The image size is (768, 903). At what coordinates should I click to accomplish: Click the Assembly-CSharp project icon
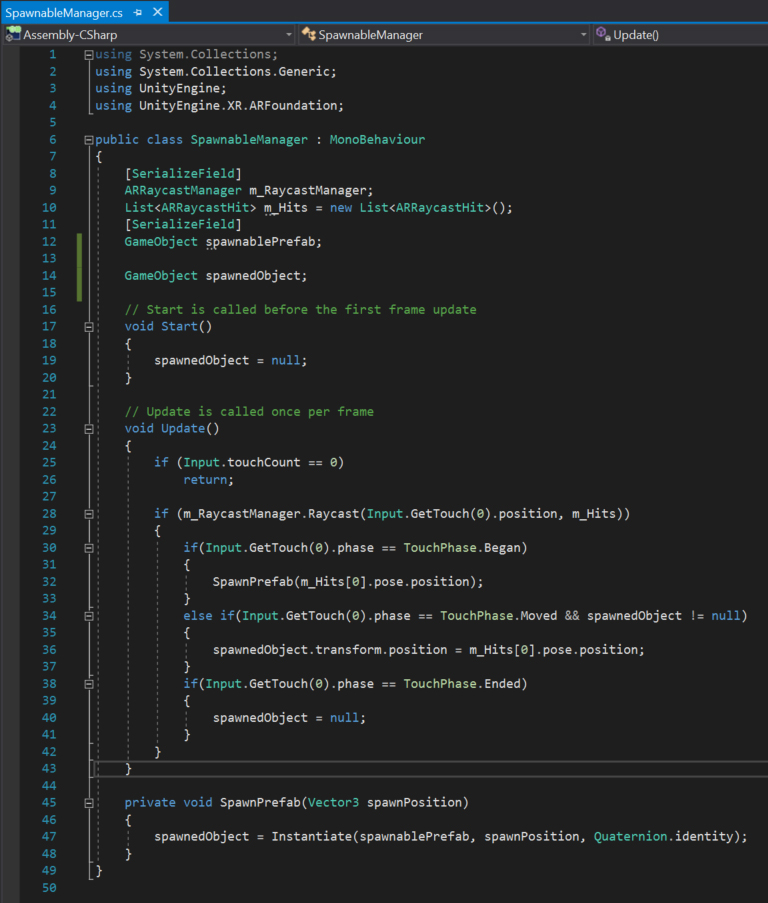(x=13, y=35)
